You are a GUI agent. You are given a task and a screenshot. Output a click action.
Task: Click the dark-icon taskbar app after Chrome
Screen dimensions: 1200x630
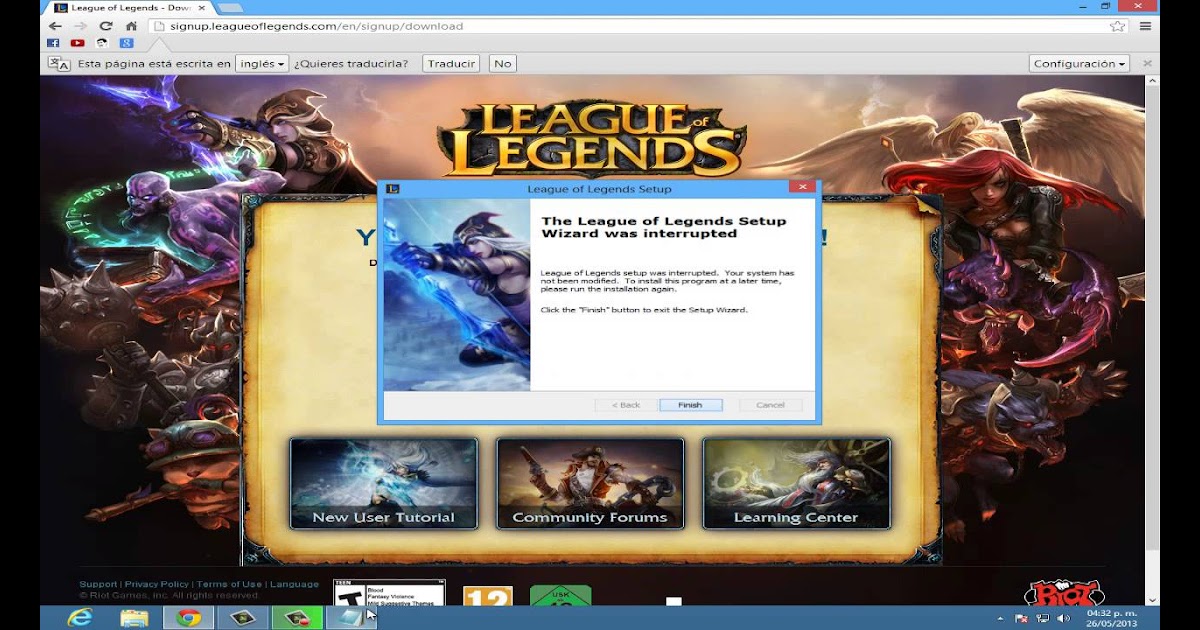(243, 617)
